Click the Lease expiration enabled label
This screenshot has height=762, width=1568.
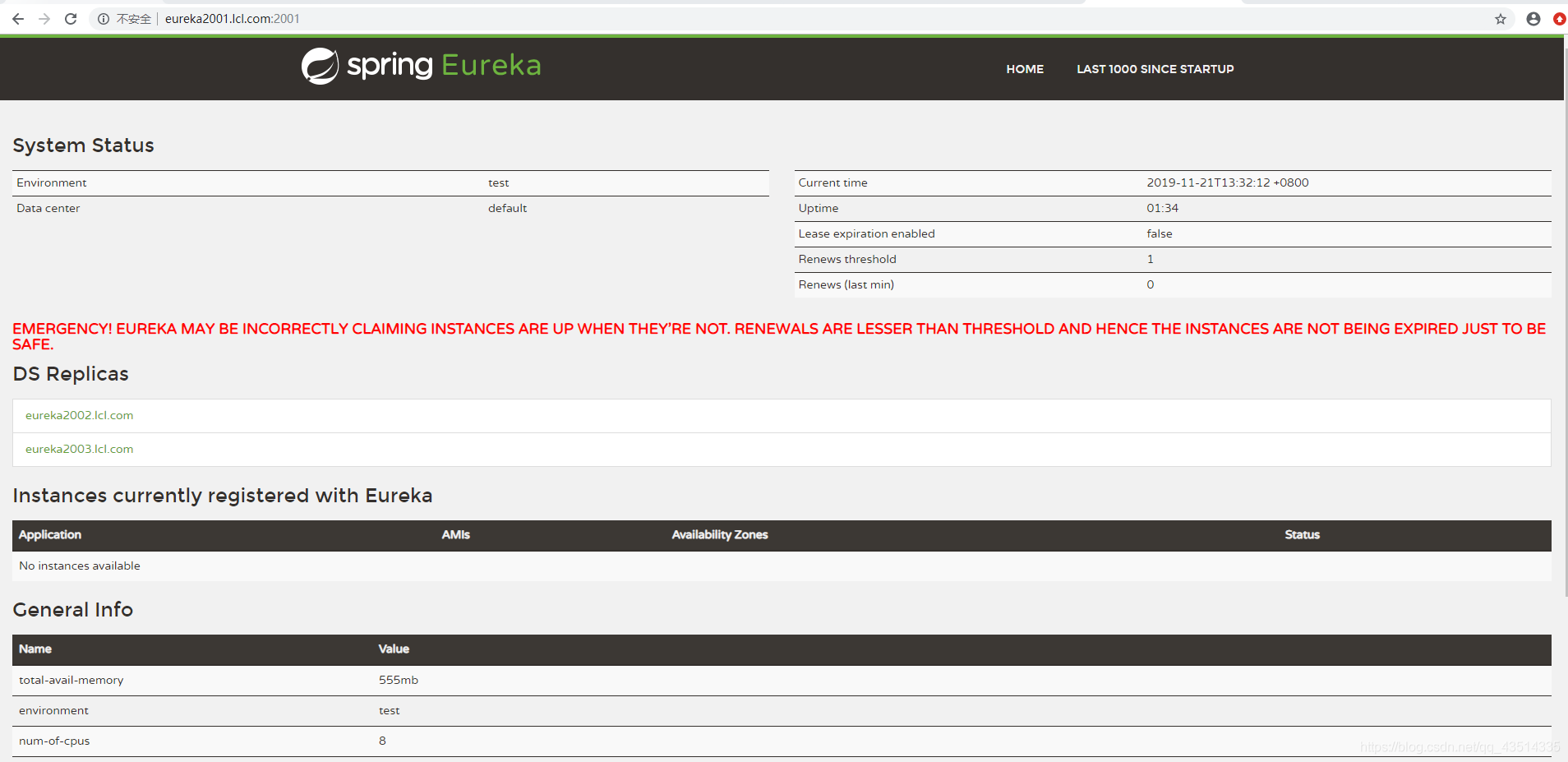coord(866,233)
